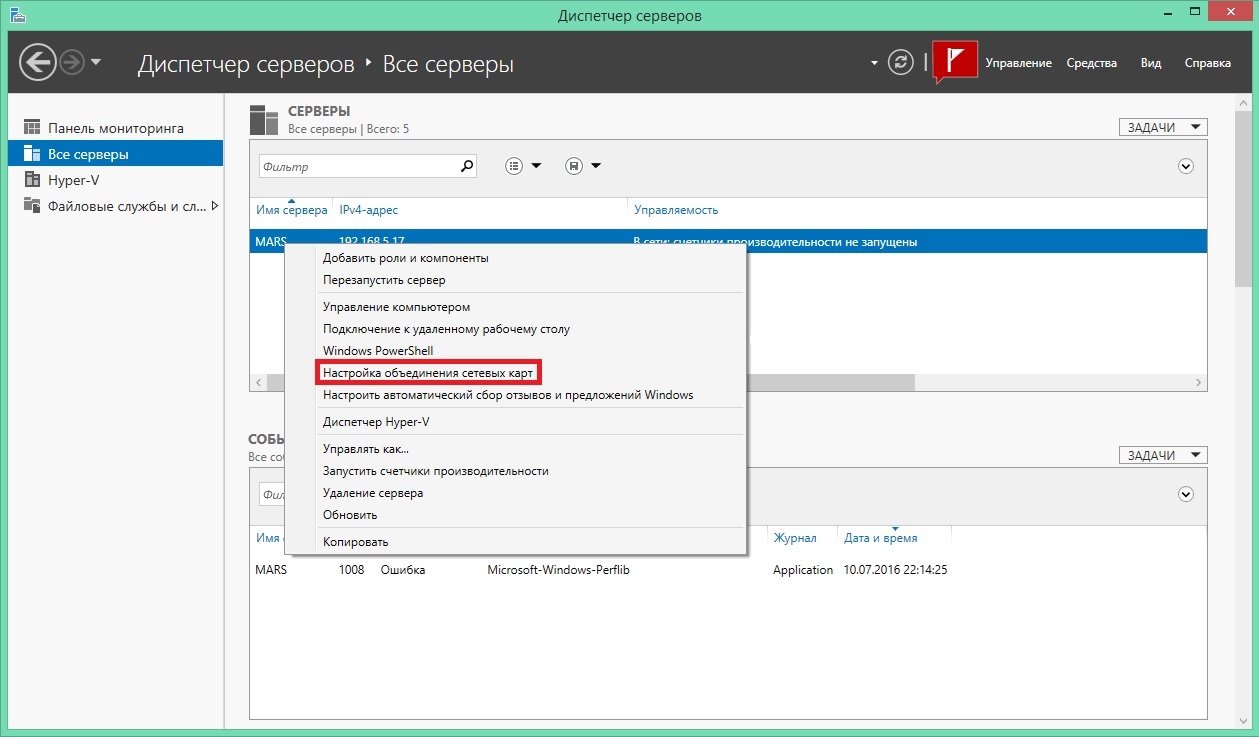The width and height of the screenshot is (1259, 737).
Task: Select Все серверы in sidebar
Action: (116, 154)
